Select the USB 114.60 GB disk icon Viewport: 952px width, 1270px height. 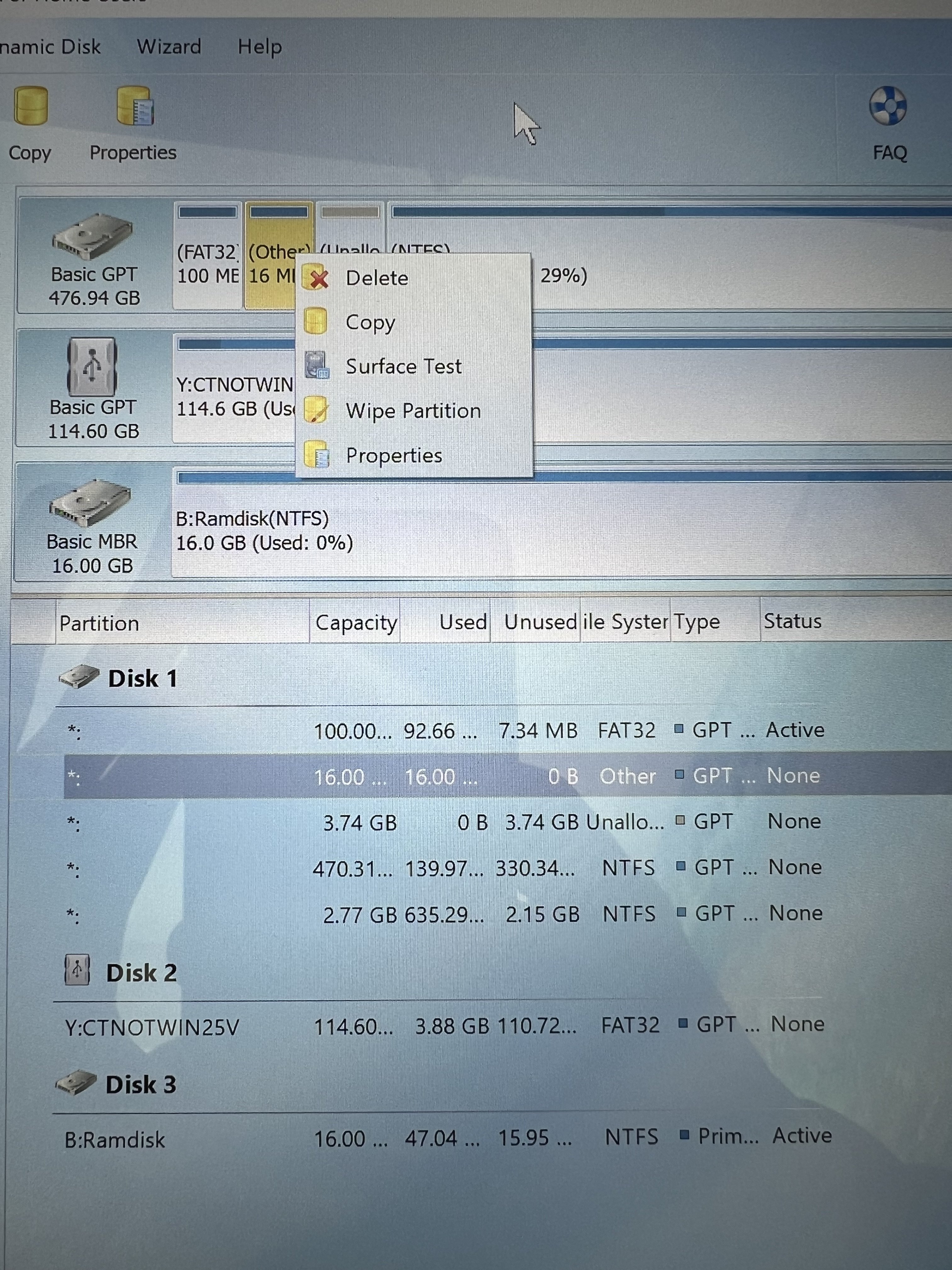92,366
